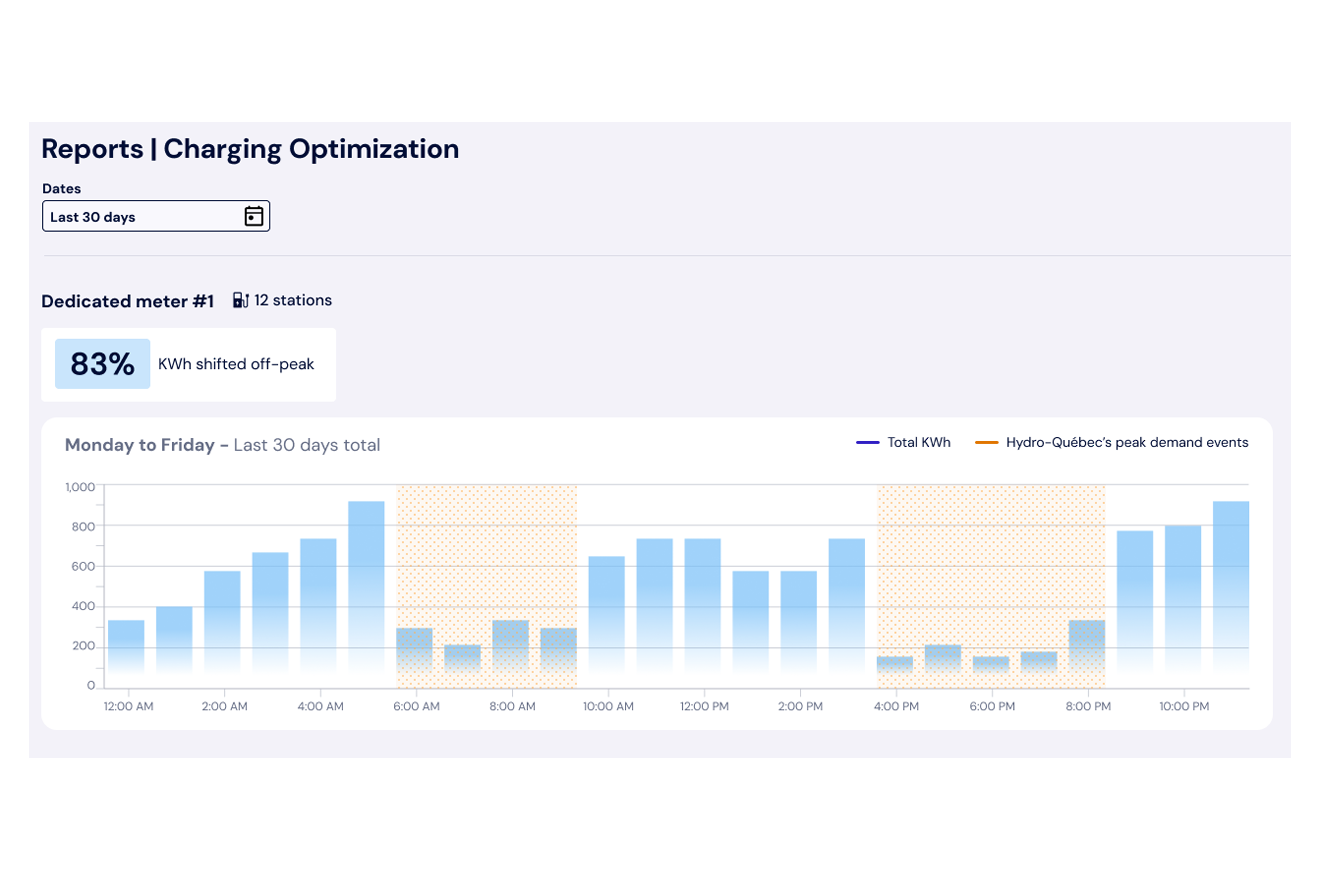Select the Reports | Charging Optimization heading
The image size is (1320, 880).
pos(250,148)
